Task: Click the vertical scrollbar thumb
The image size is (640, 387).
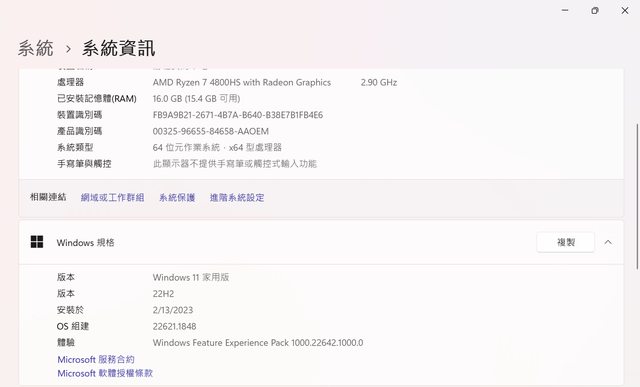Action: [x=637, y=196]
